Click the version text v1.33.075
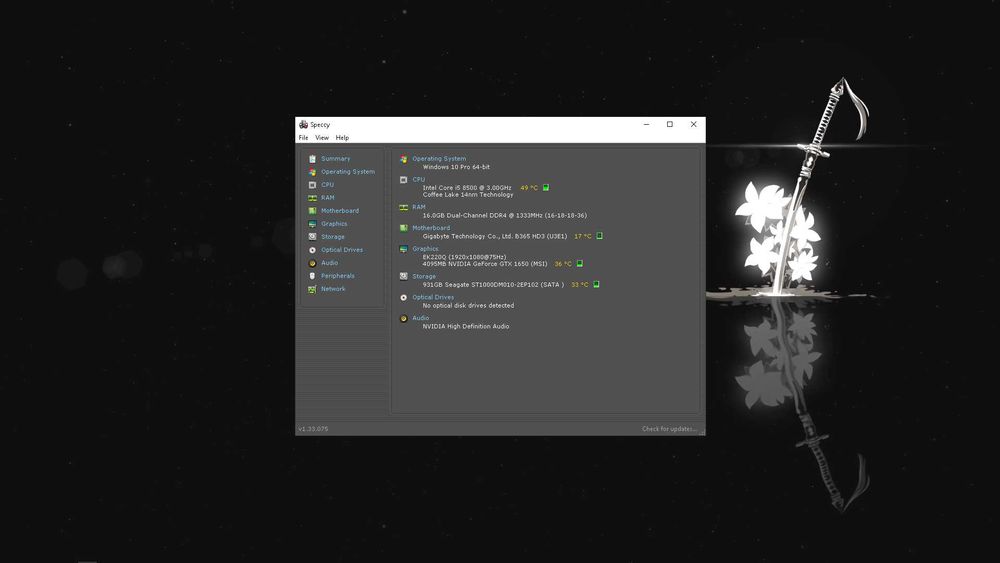This screenshot has height=563, width=1000. (x=313, y=429)
